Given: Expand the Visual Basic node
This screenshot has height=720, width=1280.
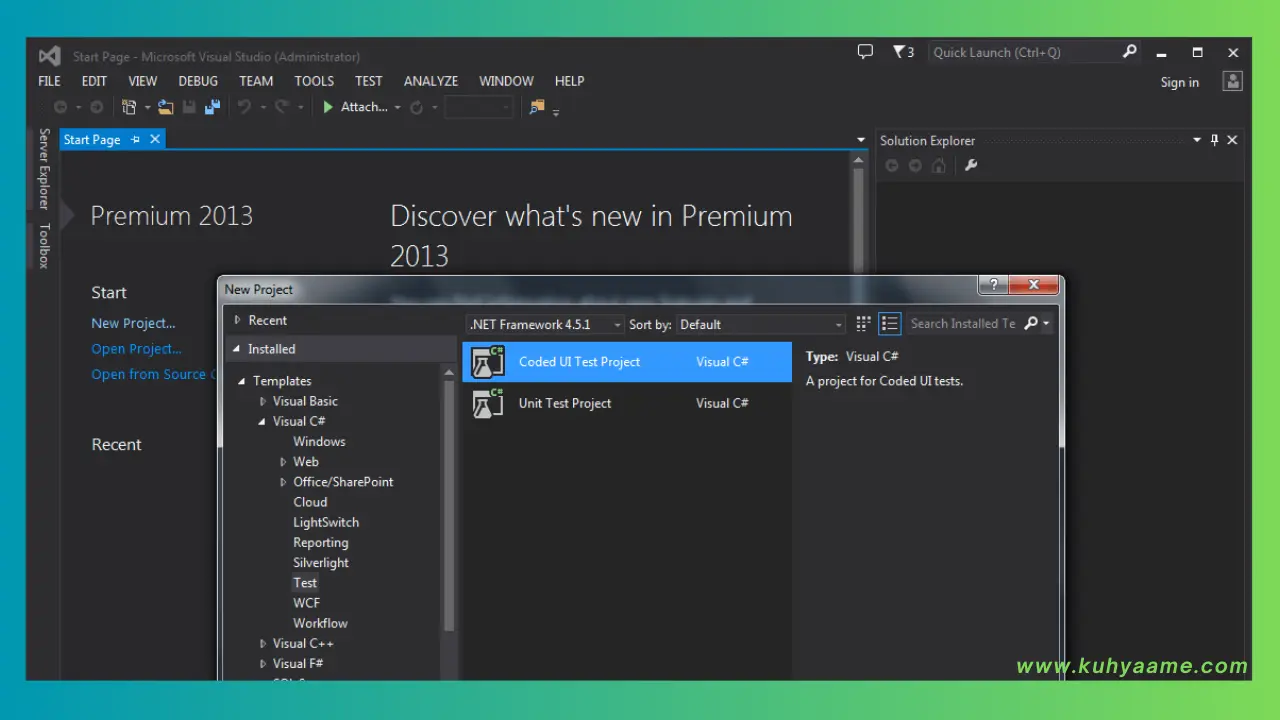Looking at the screenshot, I should tap(263, 401).
